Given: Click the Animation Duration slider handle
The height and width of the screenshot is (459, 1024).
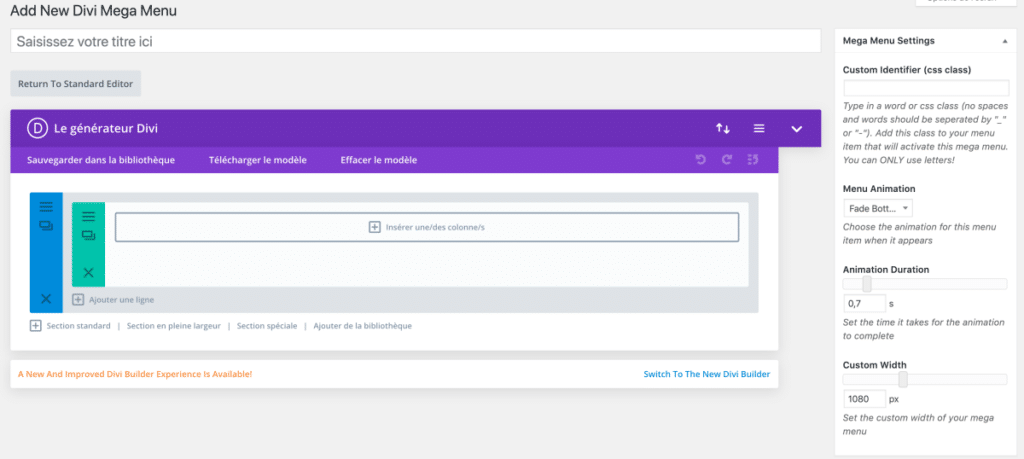Looking at the screenshot, I should (x=867, y=284).
